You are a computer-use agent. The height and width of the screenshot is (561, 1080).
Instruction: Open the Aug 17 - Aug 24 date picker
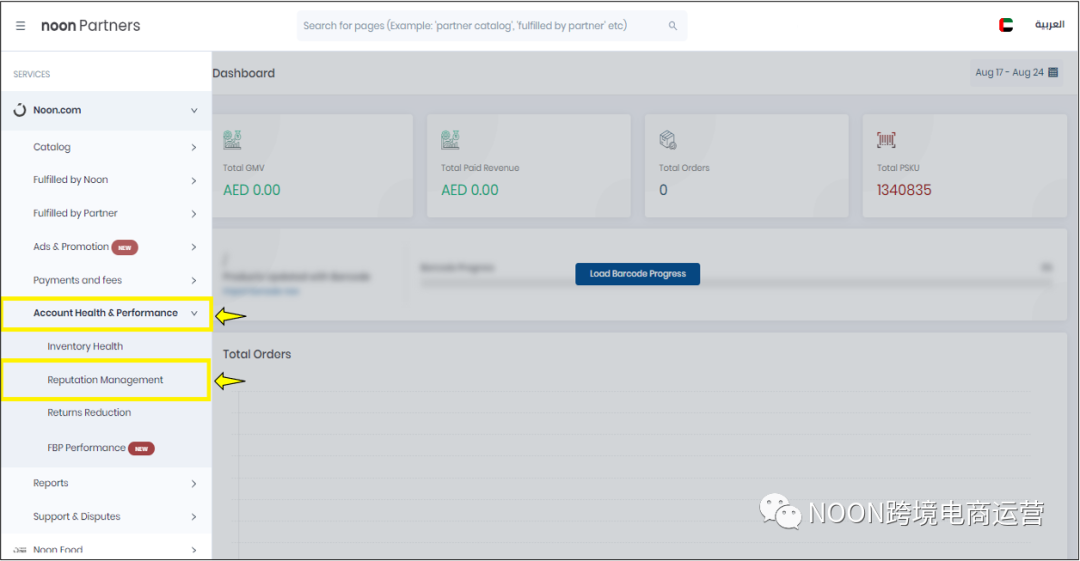(1016, 72)
